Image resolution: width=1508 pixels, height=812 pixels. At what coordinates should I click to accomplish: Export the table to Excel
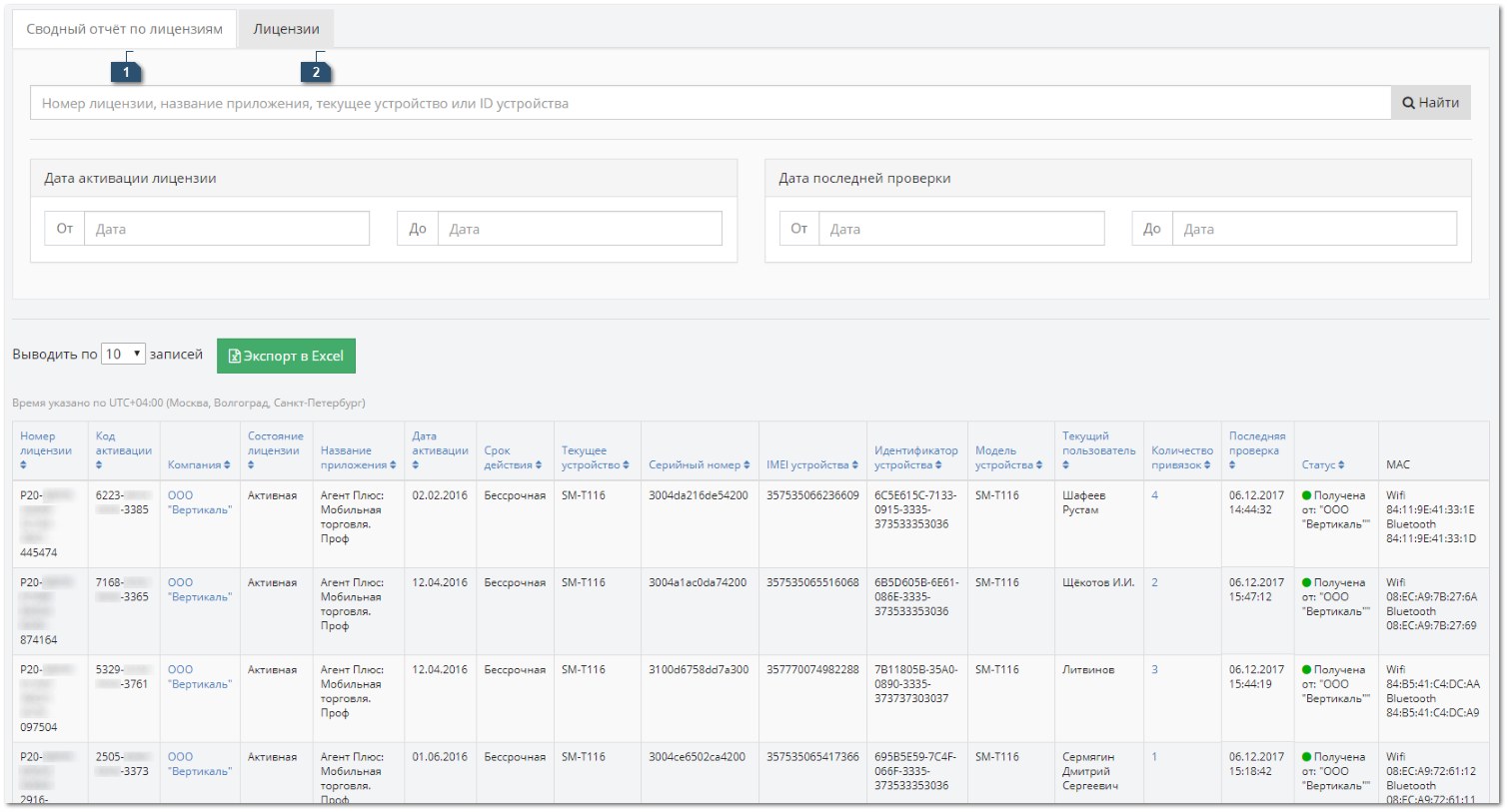286,356
